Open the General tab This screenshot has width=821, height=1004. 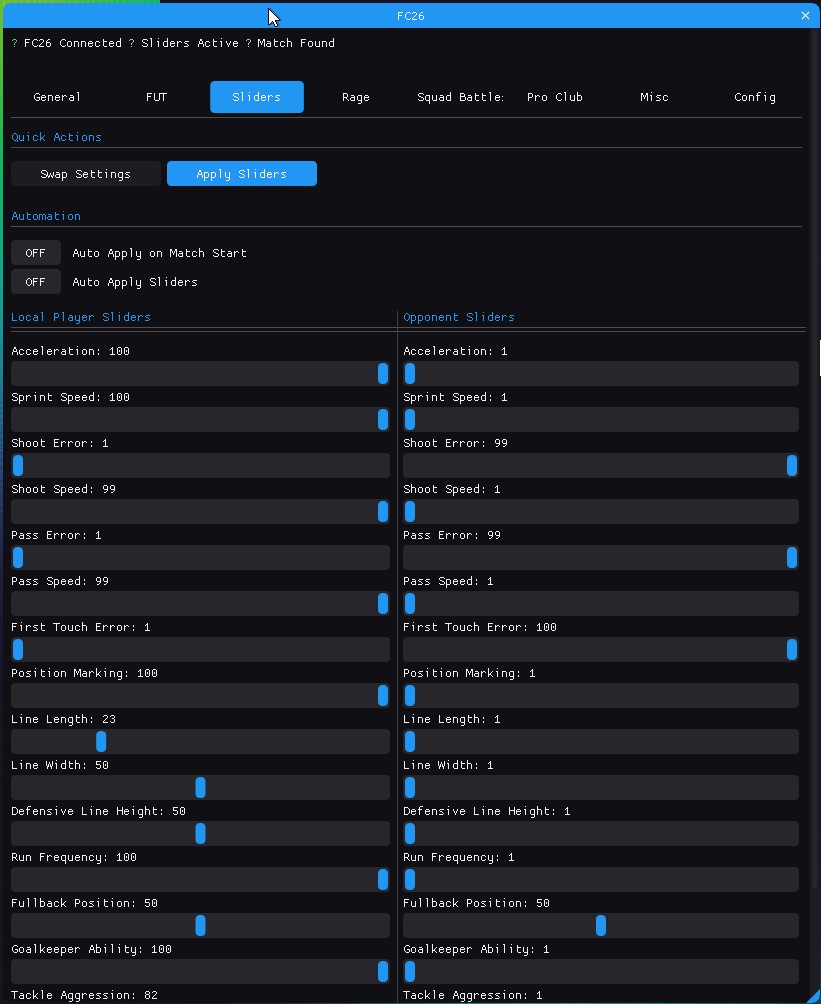[x=57, y=97]
